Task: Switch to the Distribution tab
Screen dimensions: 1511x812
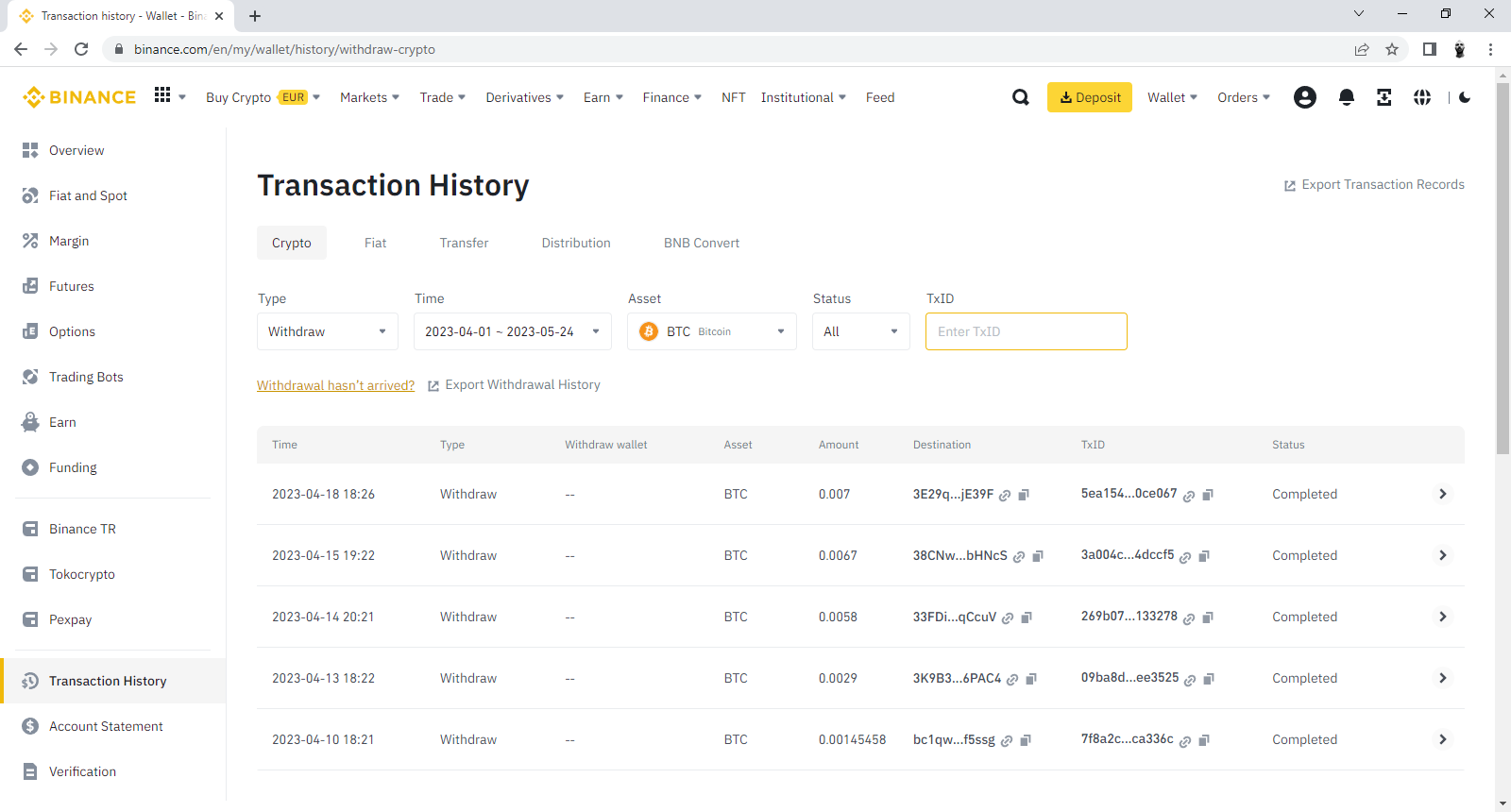Action: pos(576,243)
